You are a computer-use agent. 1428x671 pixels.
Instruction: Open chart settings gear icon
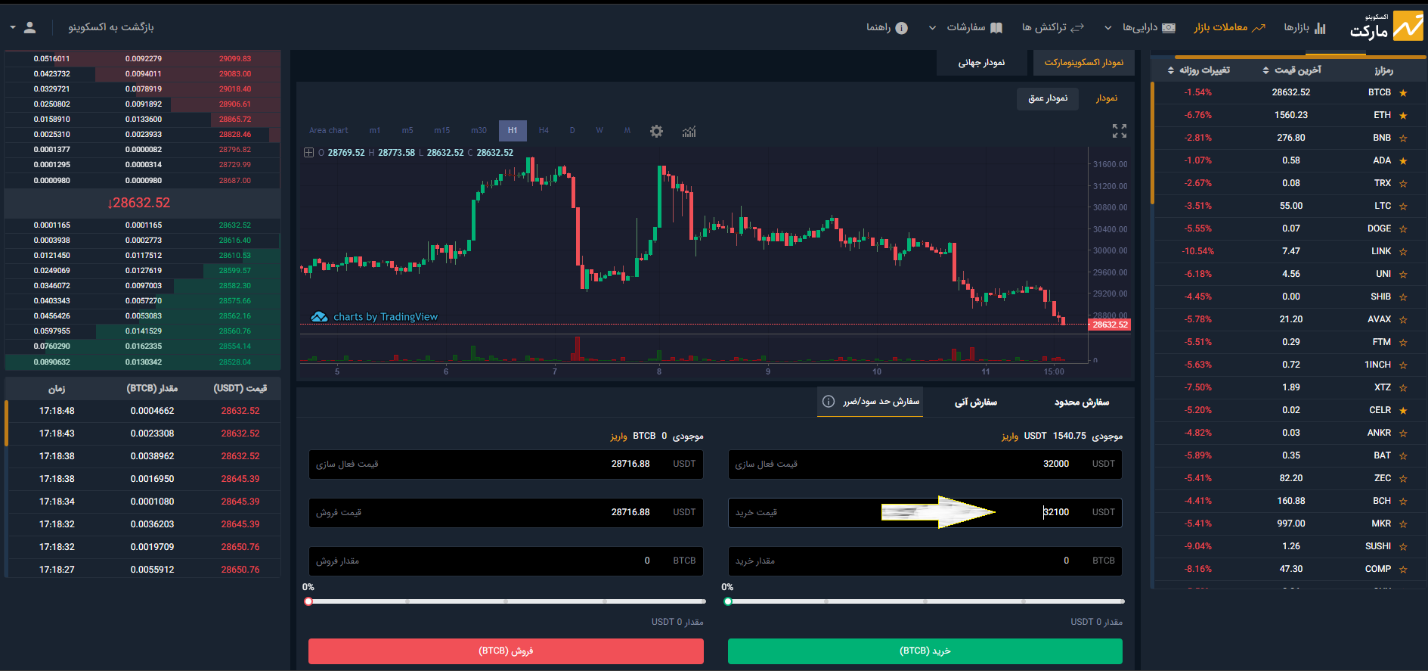coord(656,131)
